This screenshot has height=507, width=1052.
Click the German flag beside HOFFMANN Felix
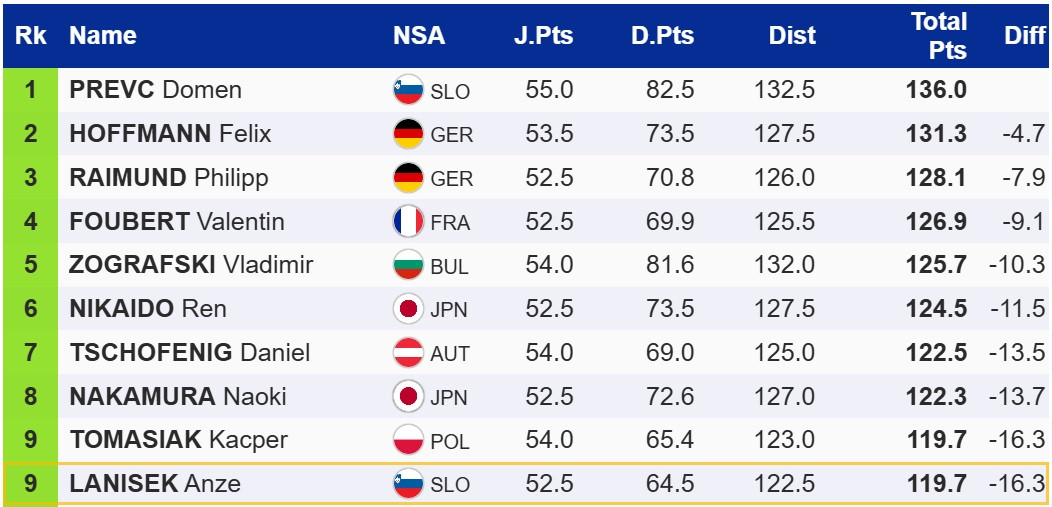pyautogui.click(x=408, y=134)
